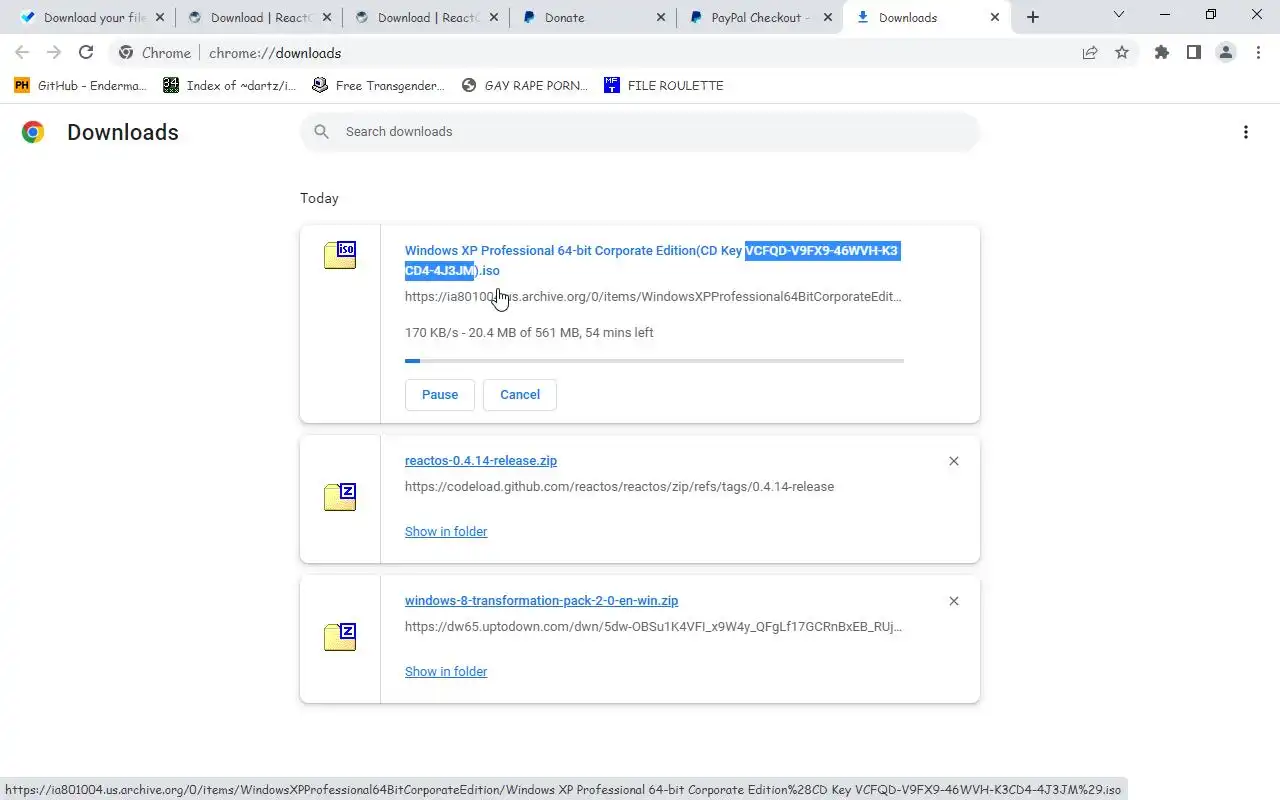Open the Extensions puzzle icon
The height and width of the screenshot is (800, 1280).
1162,53
